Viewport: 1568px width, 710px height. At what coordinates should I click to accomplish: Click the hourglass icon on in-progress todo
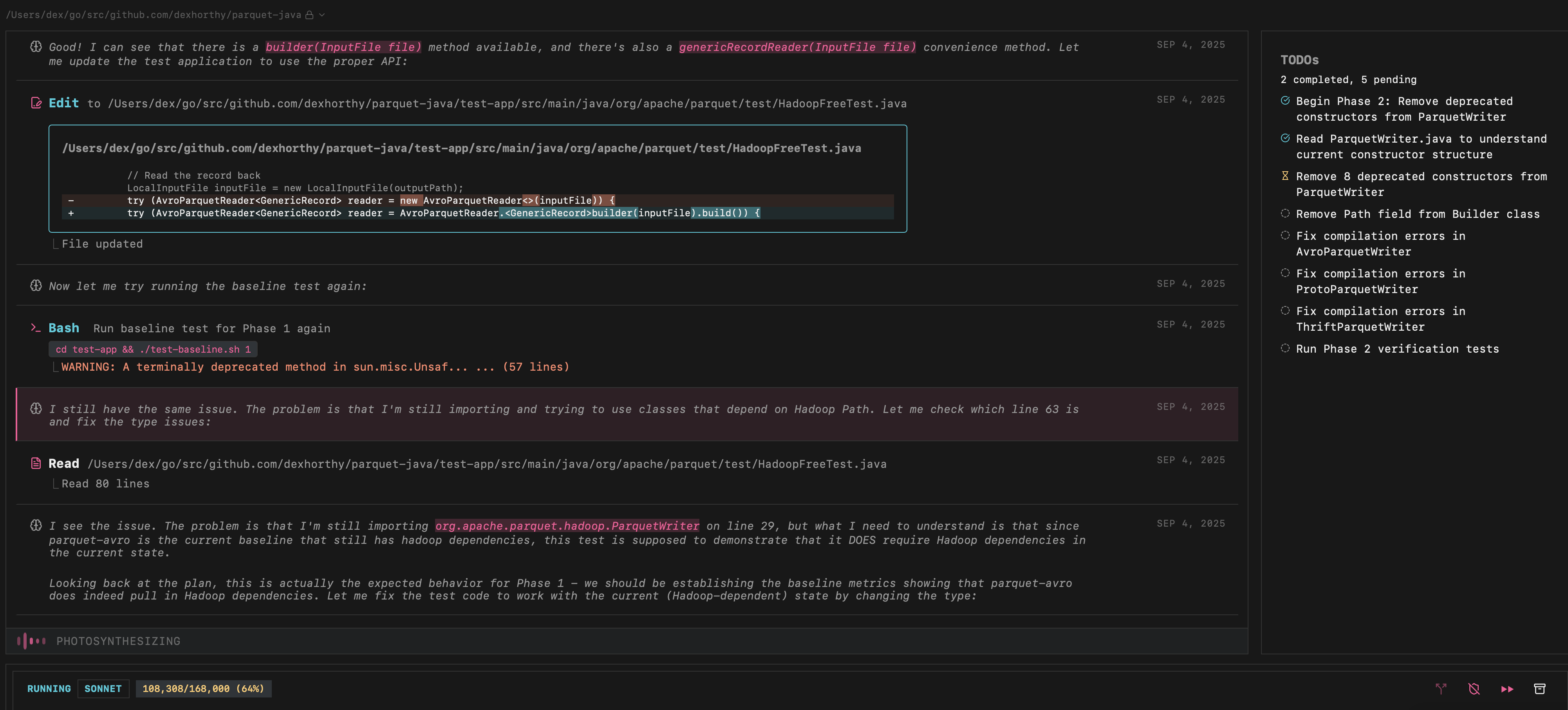click(1285, 176)
